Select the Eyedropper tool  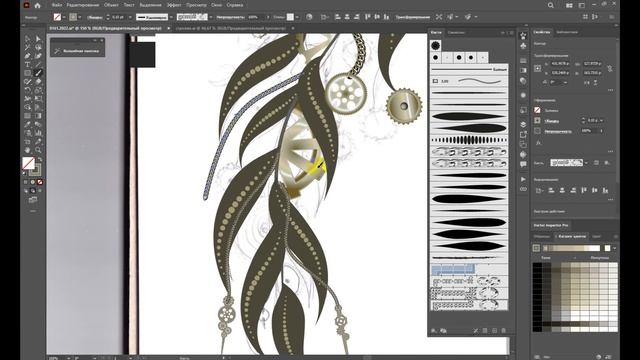28,124
